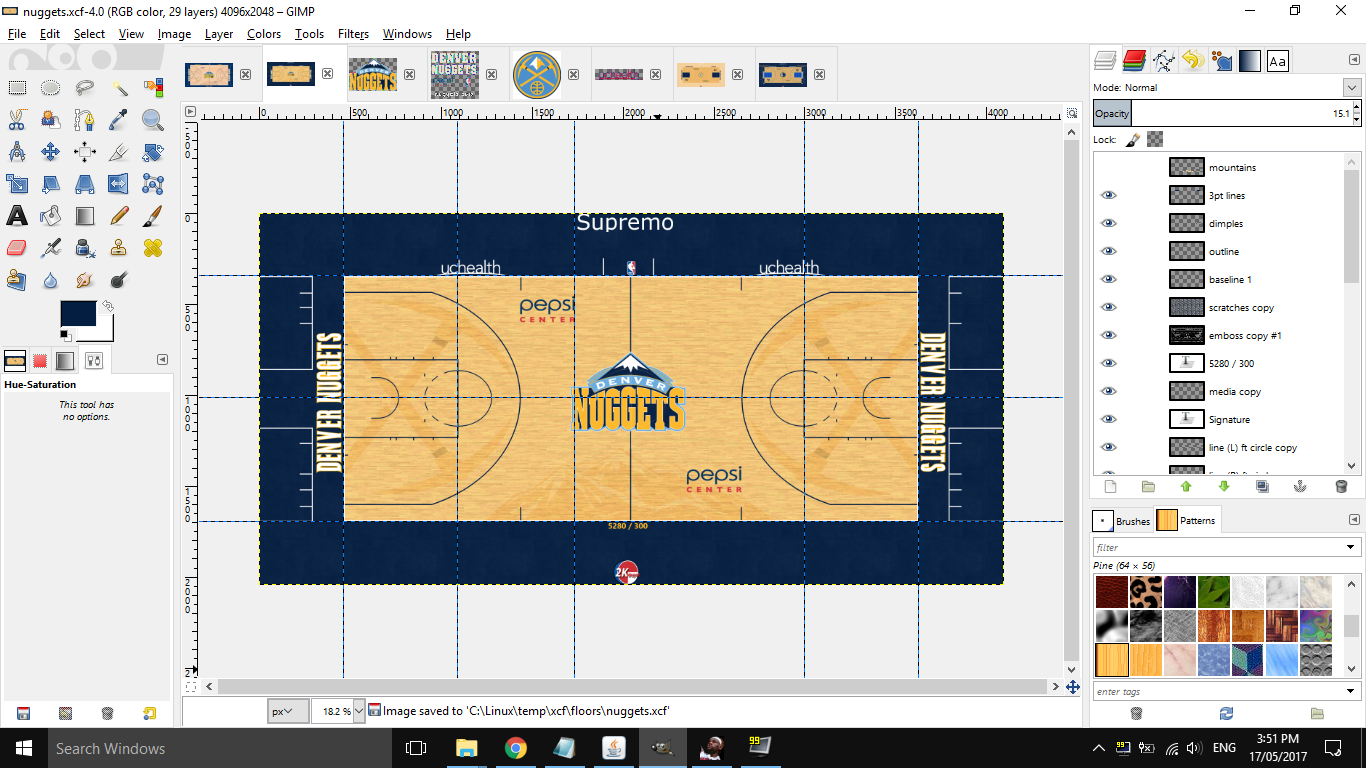Select the Clone stamp tool
Screen dimensions: 1366x768
click(119, 248)
